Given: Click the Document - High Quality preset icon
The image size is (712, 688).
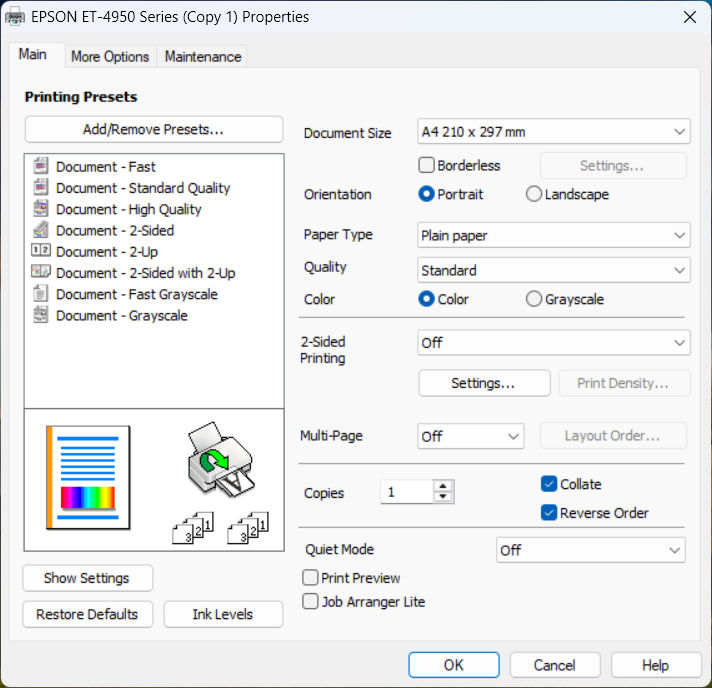Looking at the screenshot, I should coord(40,208).
